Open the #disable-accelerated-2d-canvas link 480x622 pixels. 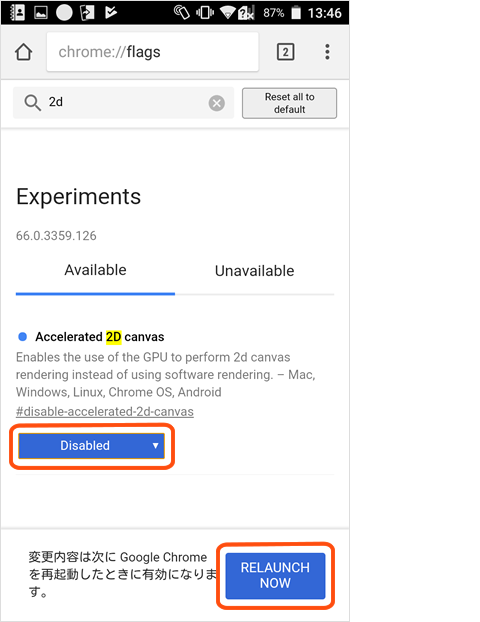pyautogui.click(x=105, y=411)
